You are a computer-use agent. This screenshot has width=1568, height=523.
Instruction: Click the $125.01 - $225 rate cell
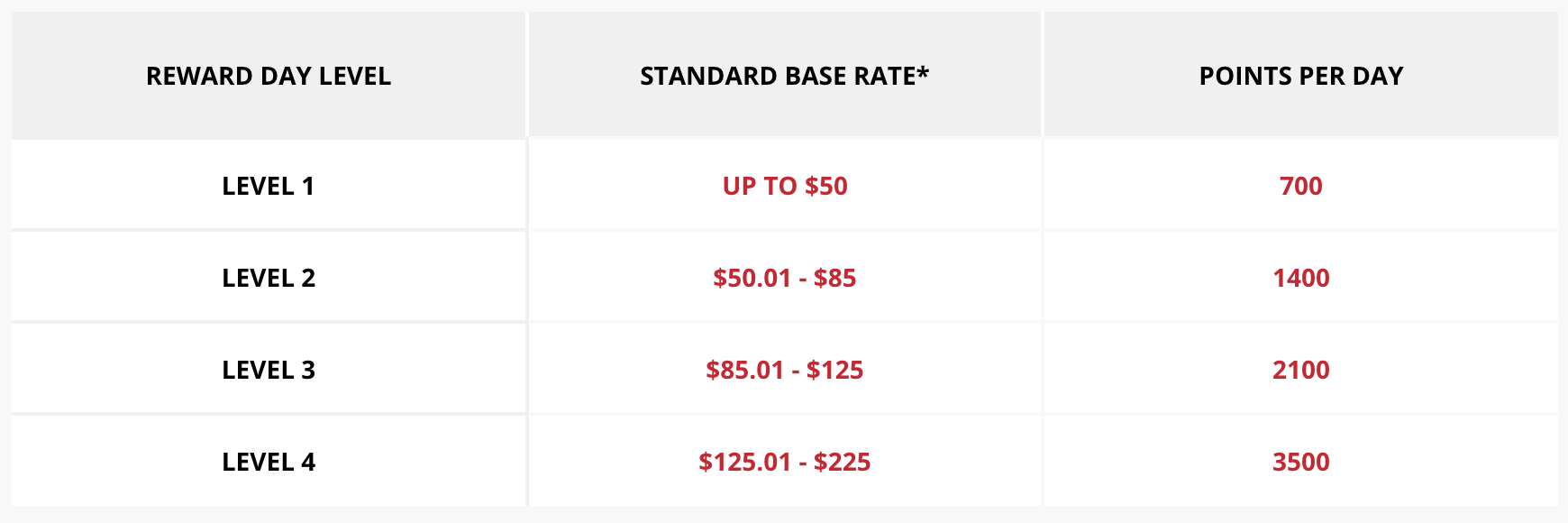[784, 462]
